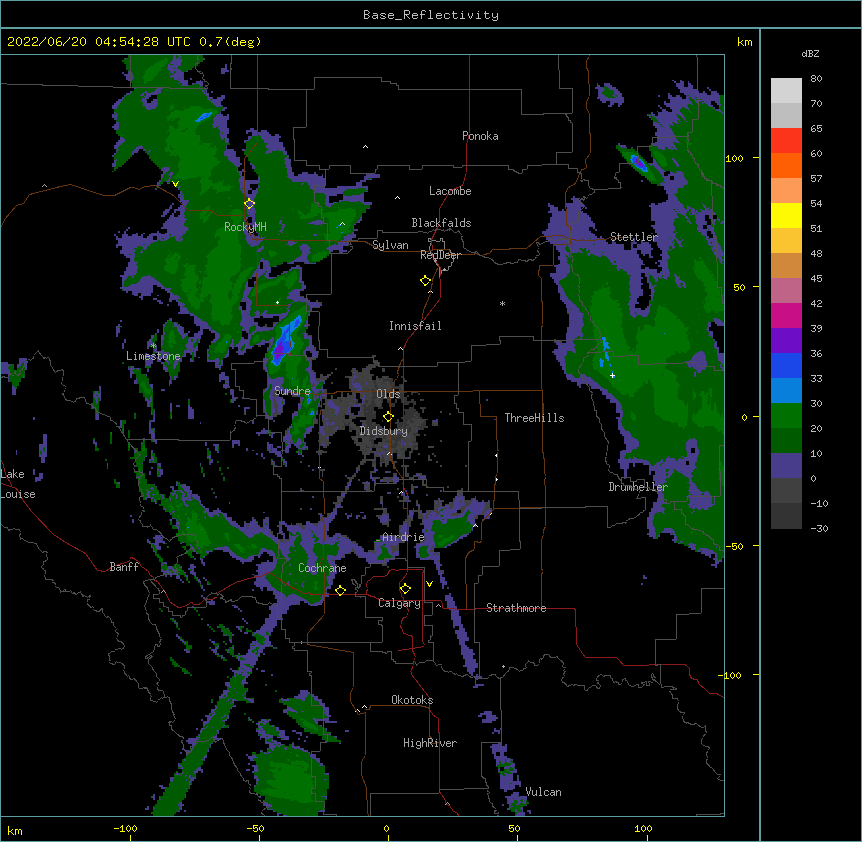Click the -50 tick on bottom axis

point(255,828)
